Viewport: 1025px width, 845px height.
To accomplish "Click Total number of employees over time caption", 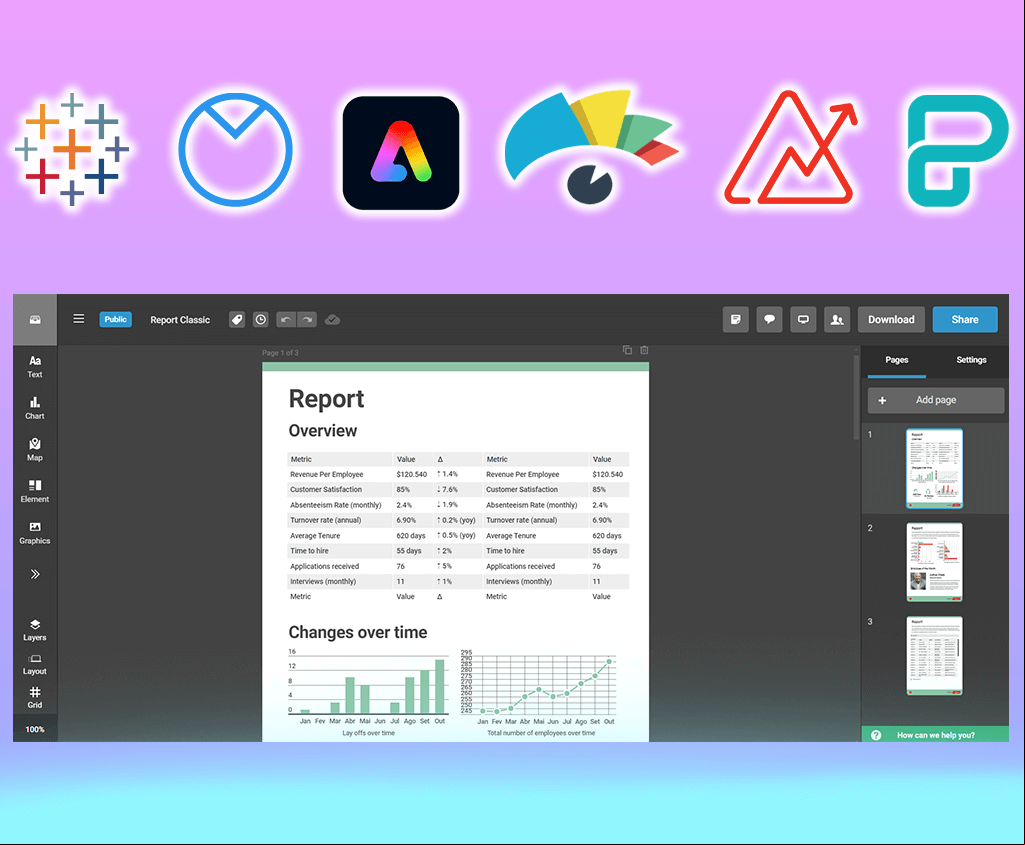I will (541, 733).
